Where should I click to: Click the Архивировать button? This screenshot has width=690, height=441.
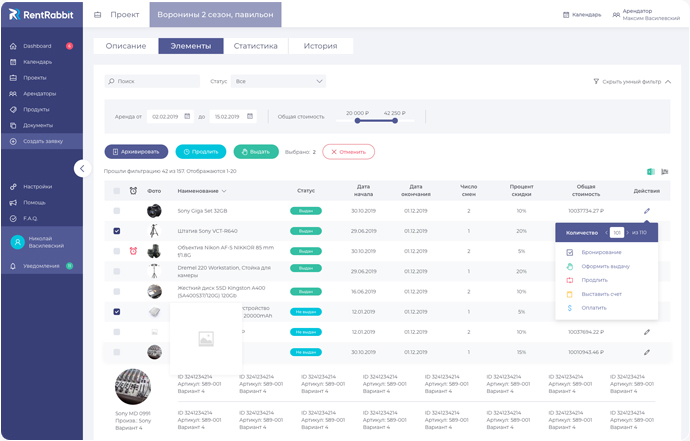point(136,152)
